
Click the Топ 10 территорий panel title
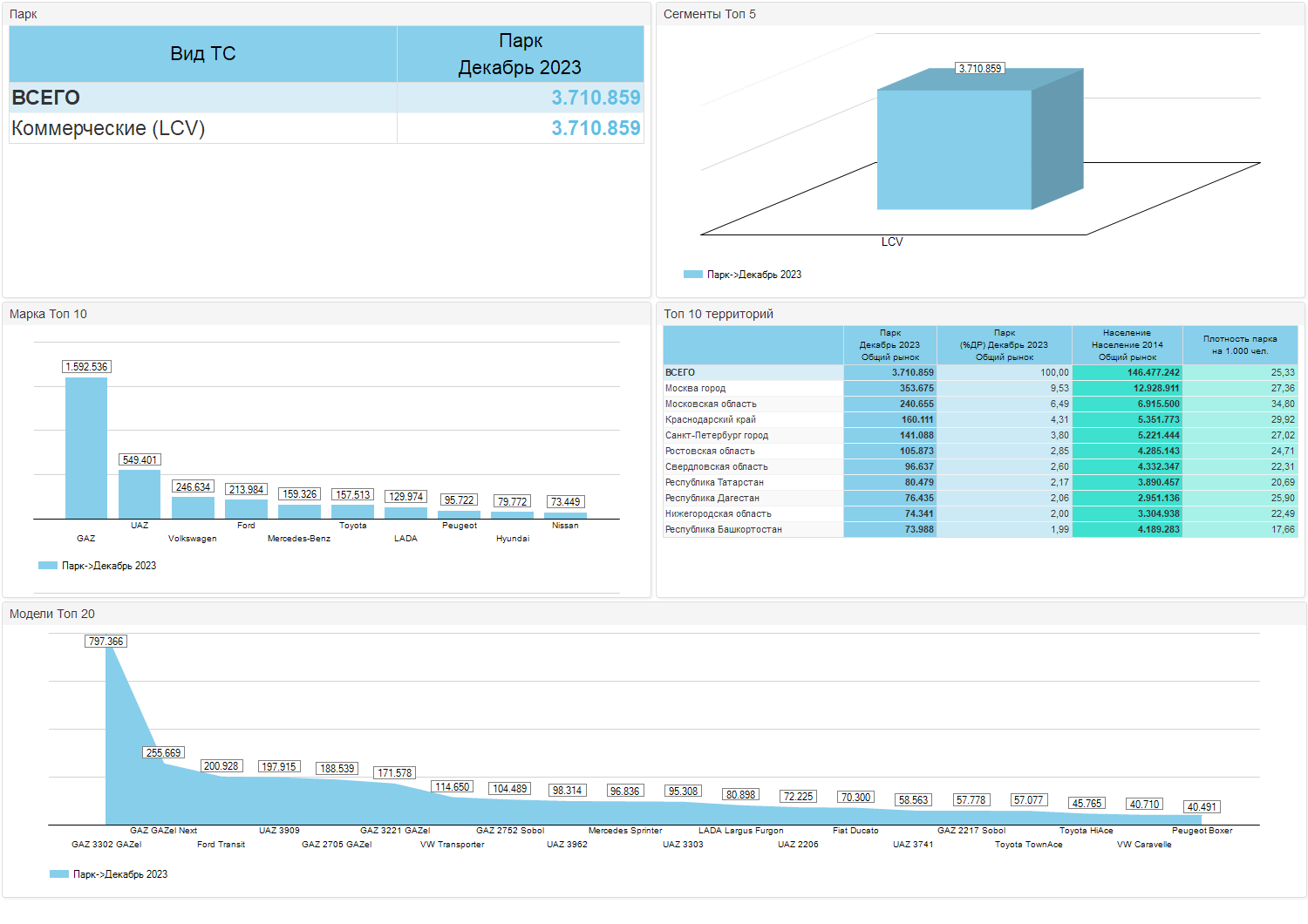[719, 315]
